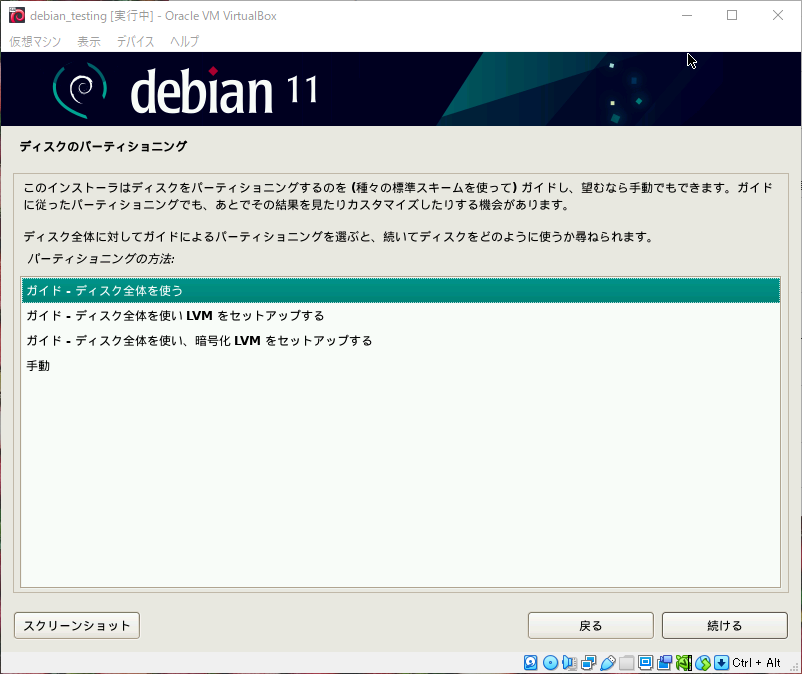The height and width of the screenshot is (674, 802).
Task: Click the recording status icon
Action: click(x=664, y=663)
